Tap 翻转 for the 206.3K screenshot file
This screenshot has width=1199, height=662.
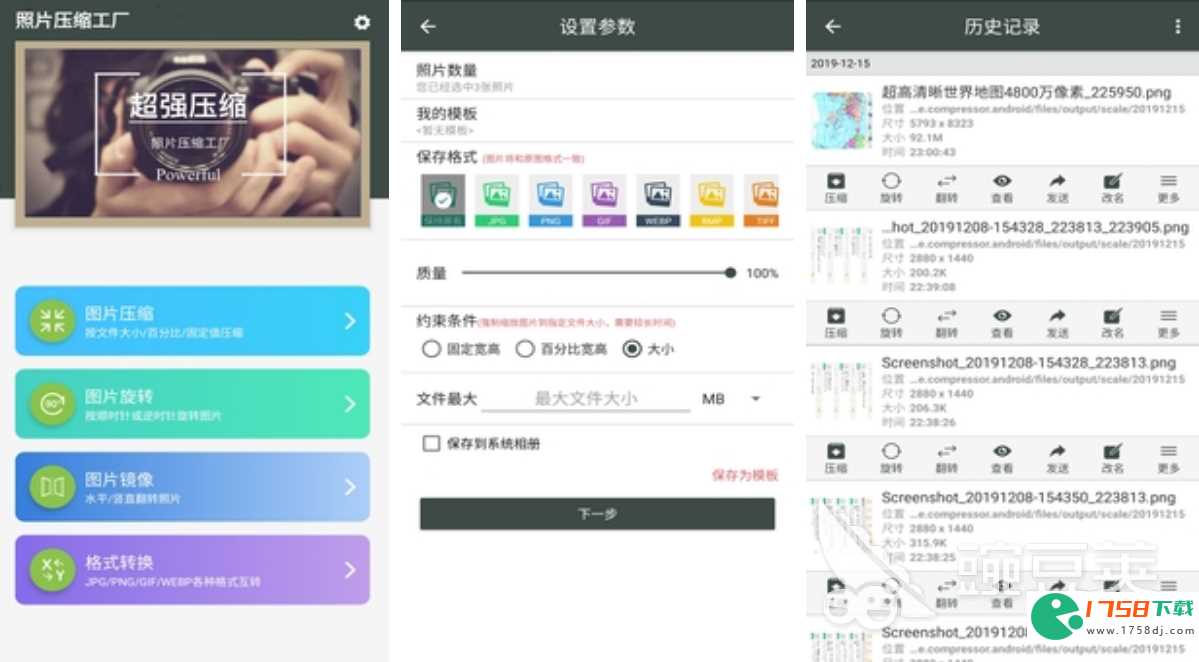click(x=947, y=459)
